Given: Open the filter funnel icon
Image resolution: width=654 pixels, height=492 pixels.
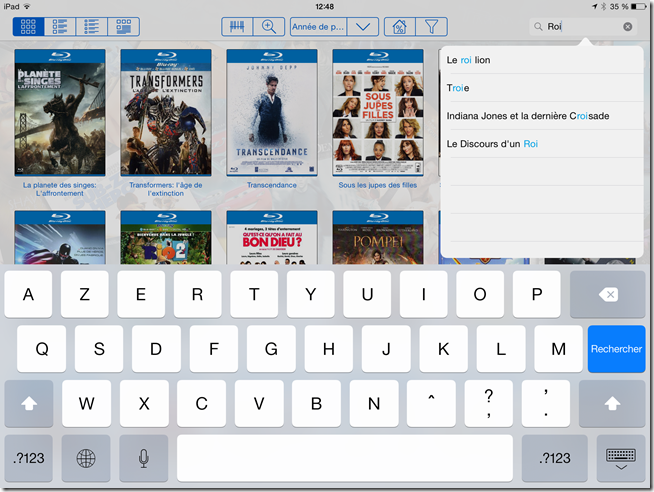Looking at the screenshot, I should [431, 27].
